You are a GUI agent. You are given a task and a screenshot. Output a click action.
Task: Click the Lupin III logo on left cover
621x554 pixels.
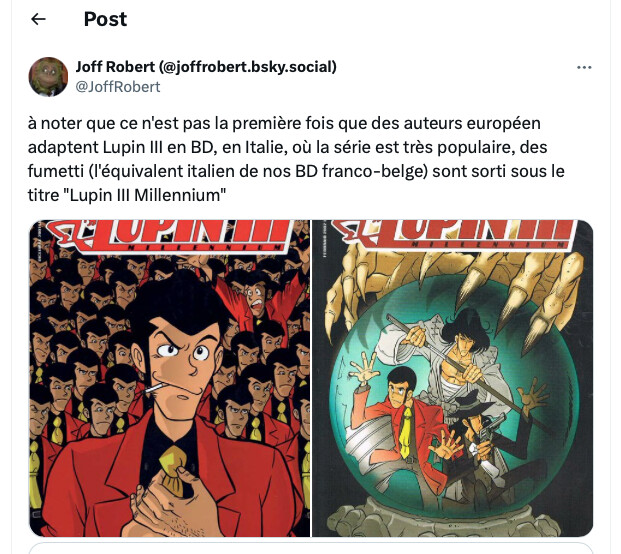coord(171,236)
